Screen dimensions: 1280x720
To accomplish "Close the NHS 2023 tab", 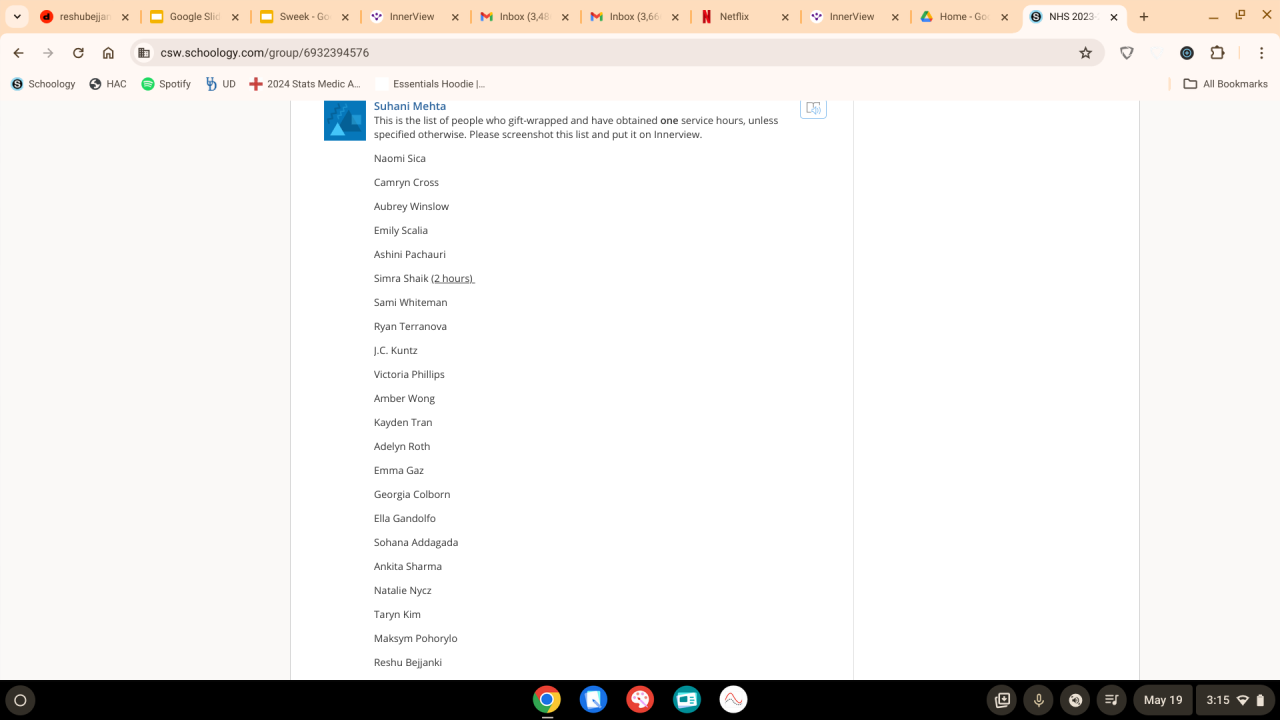I will pos(1114,17).
